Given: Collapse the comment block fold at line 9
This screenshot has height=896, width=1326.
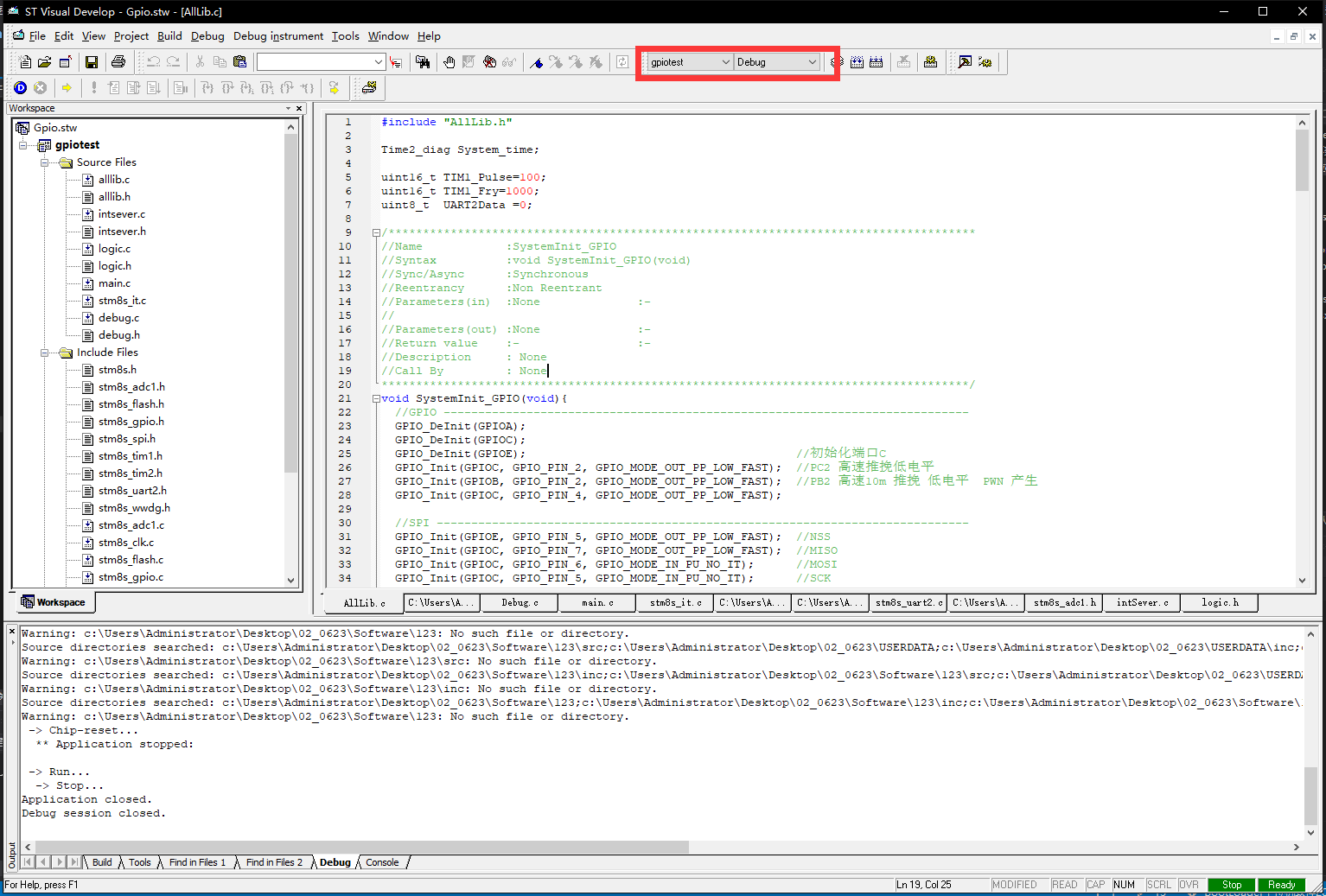Looking at the screenshot, I should pos(376,232).
